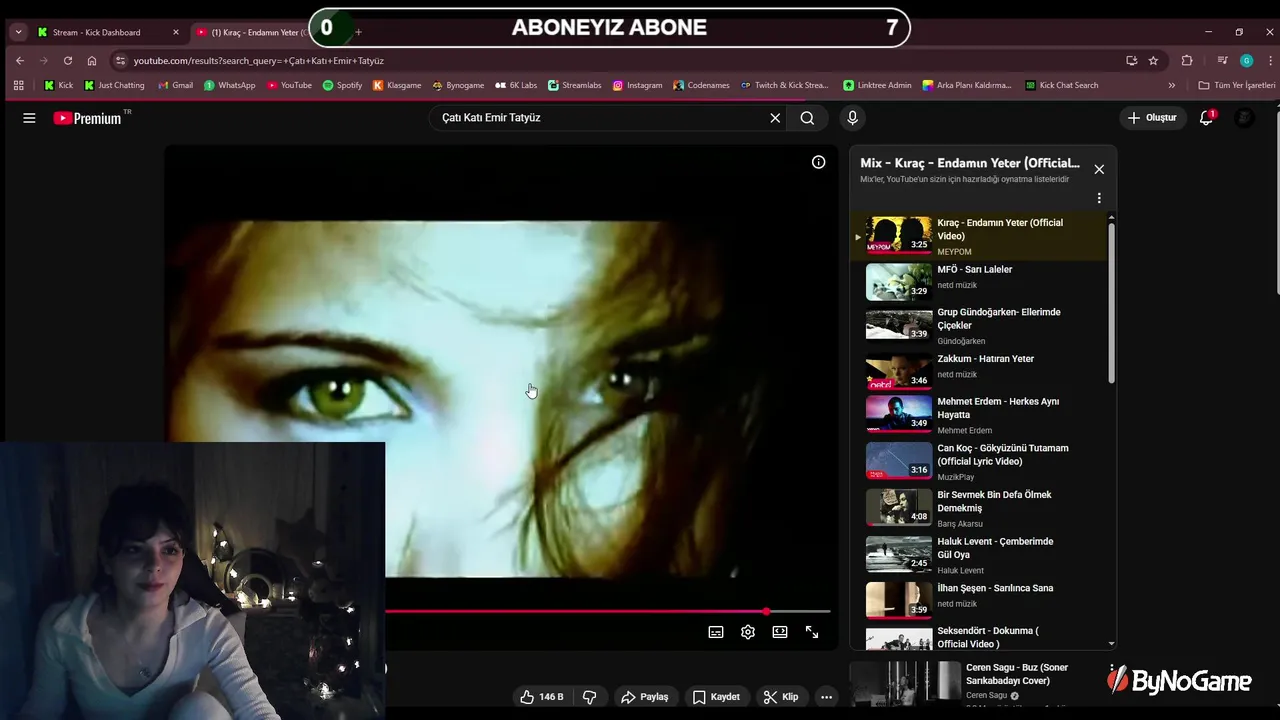
Task: Open the YouTube account avatar menu
Action: [1244, 118]
